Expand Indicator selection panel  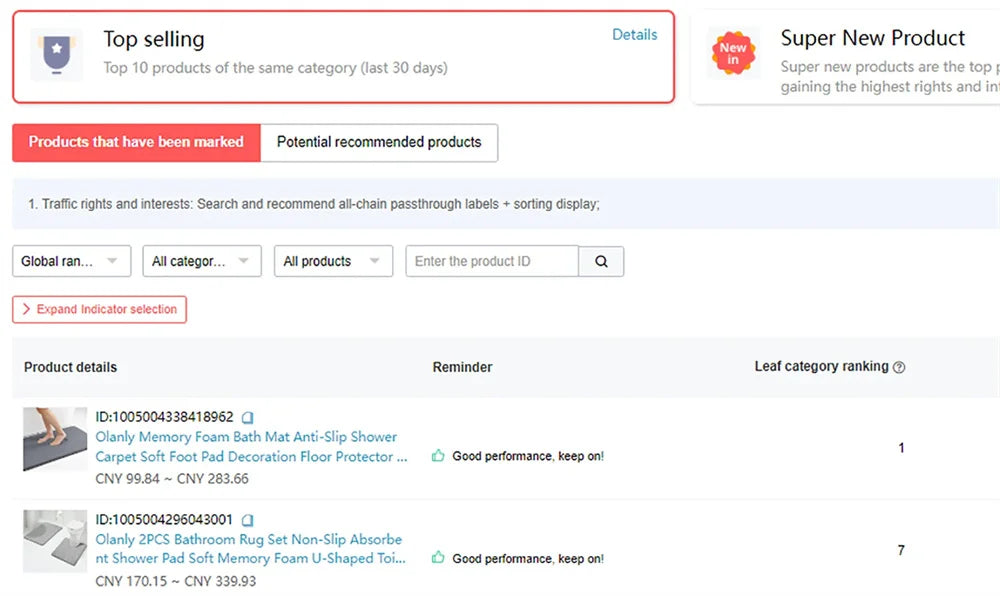pyautogui.click(x=99, y=310)
